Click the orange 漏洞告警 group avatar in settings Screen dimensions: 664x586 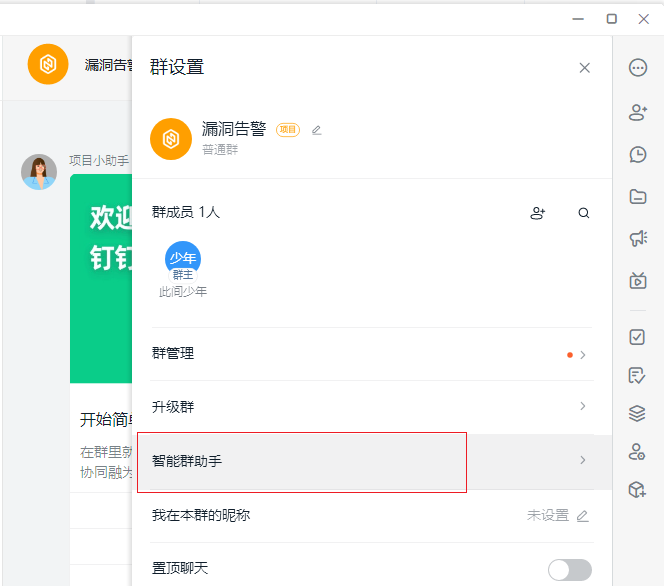coord(171,139)
